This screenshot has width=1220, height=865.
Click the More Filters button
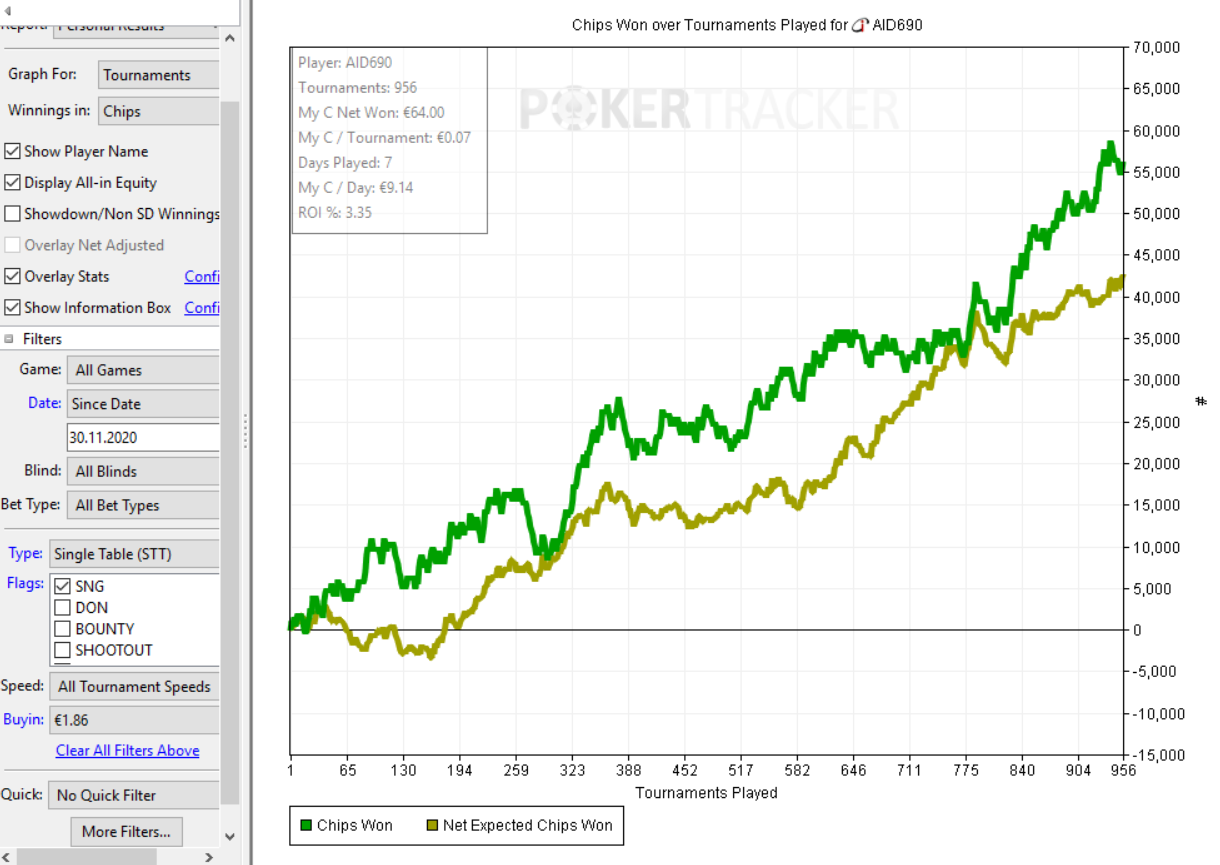[x=126, y=831]
